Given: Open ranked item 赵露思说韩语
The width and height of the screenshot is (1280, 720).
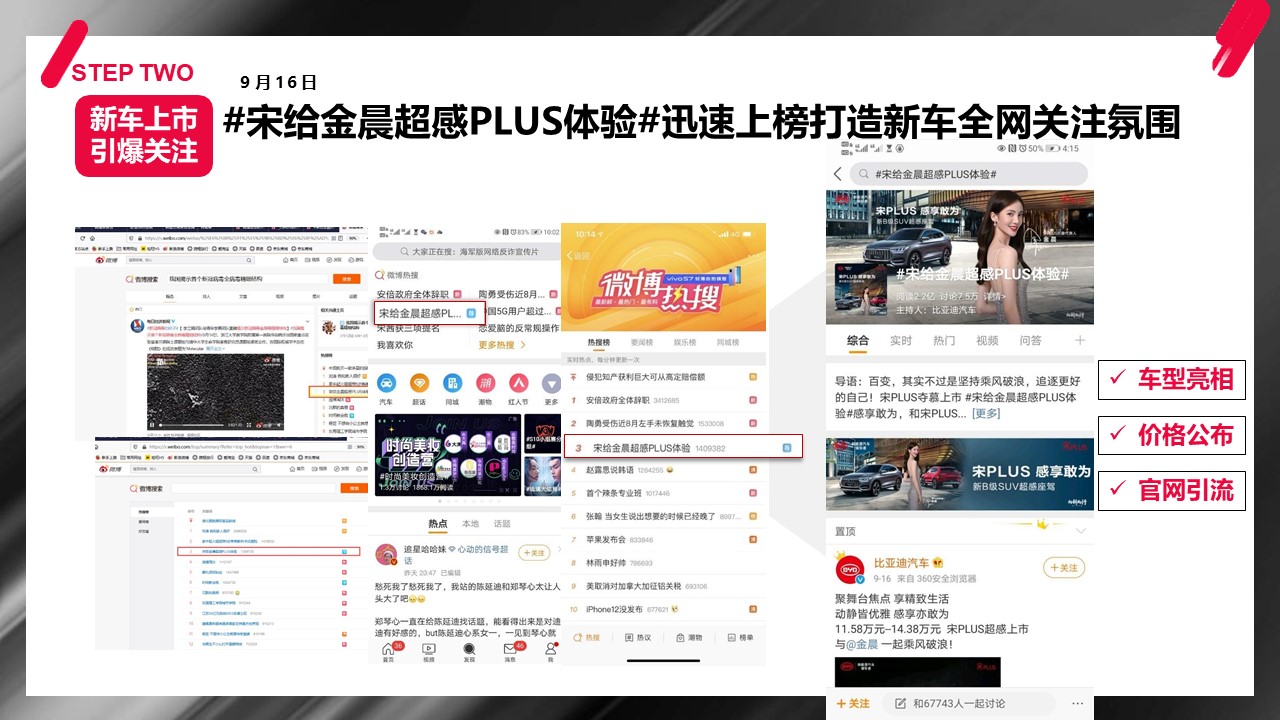Looking at the screenshot, I should 664,470.
